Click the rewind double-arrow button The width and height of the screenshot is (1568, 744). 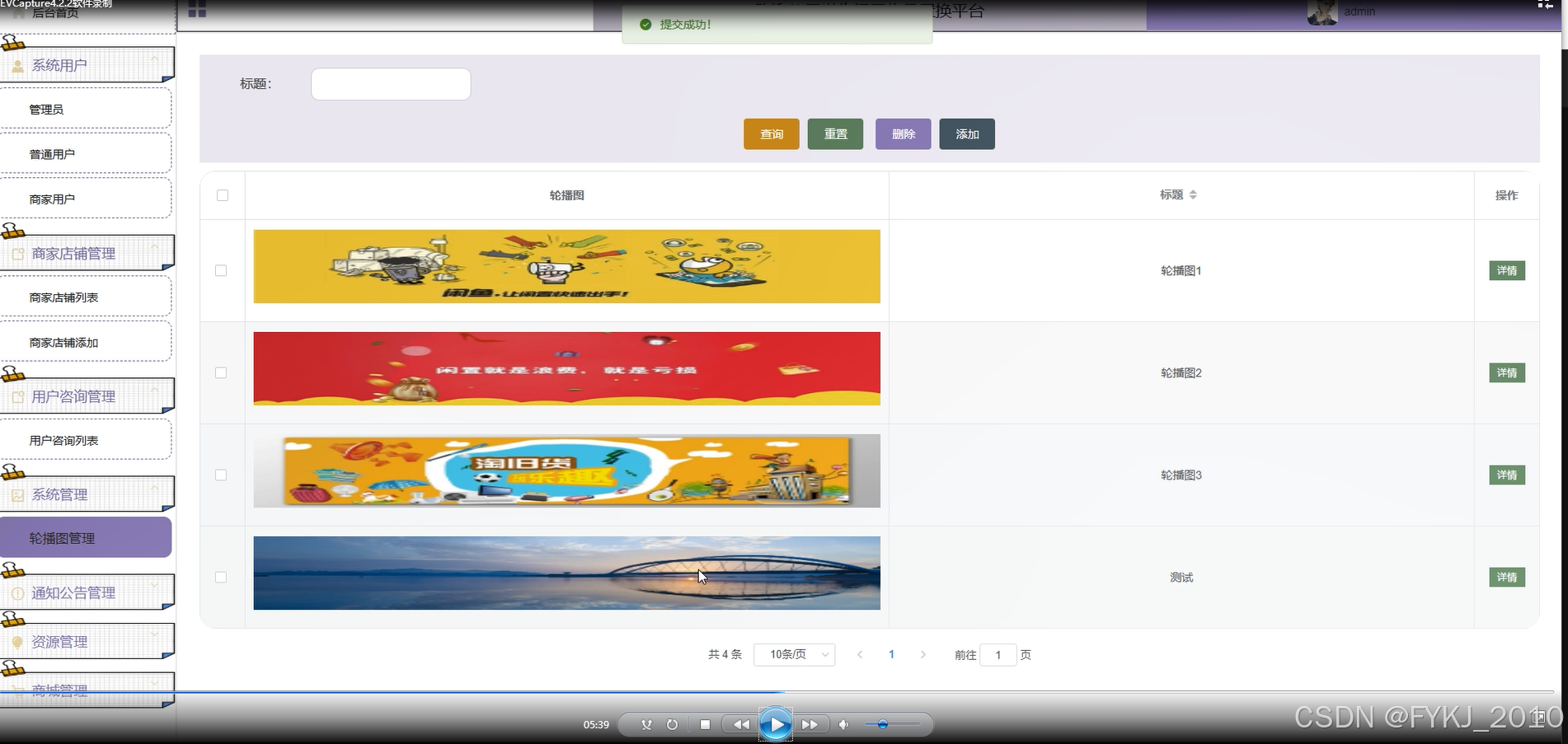pyautogui.click(x=741, y=724)
